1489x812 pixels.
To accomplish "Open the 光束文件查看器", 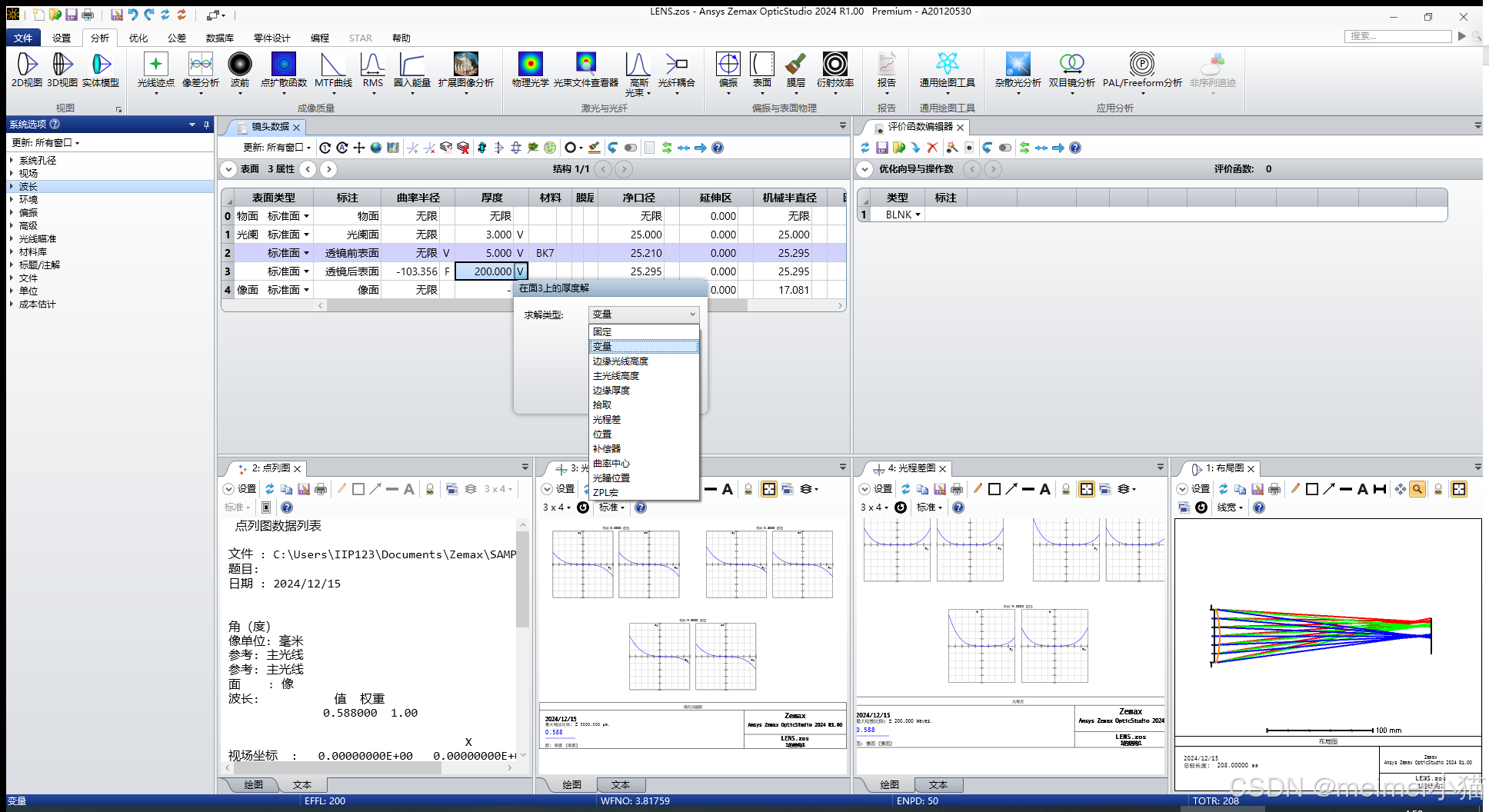I will point(586,70).
